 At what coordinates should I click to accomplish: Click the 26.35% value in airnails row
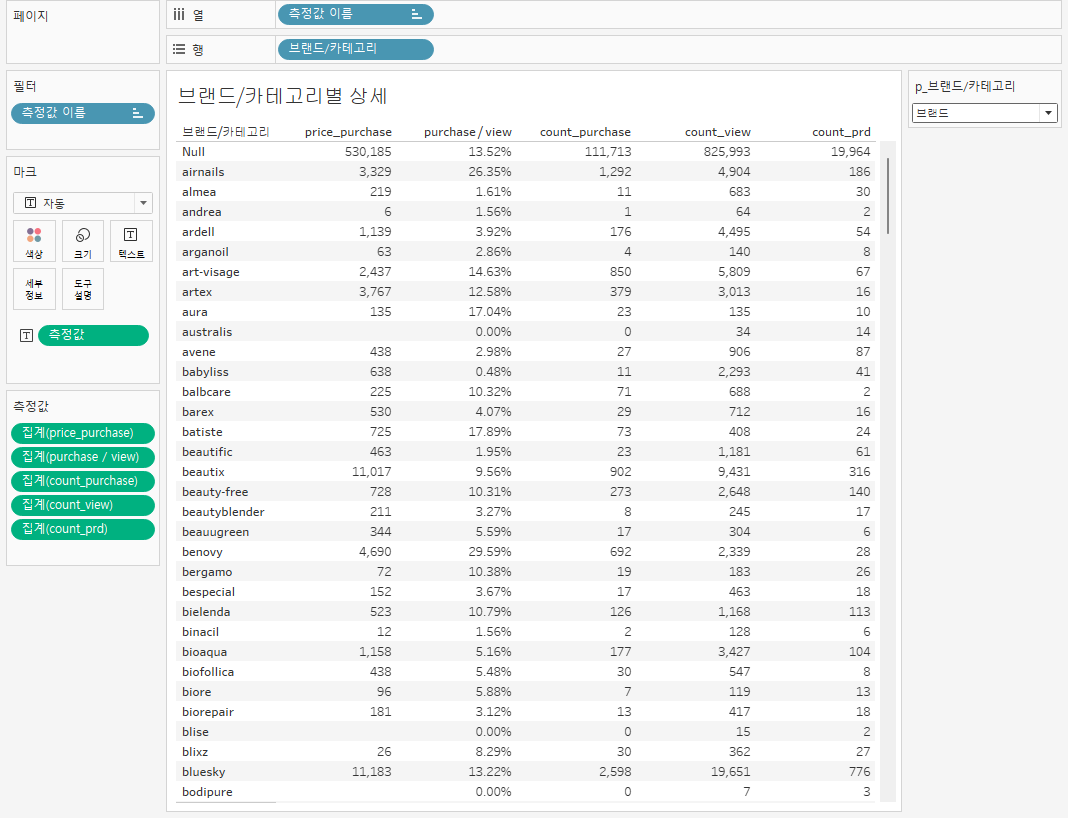[490, 172]
